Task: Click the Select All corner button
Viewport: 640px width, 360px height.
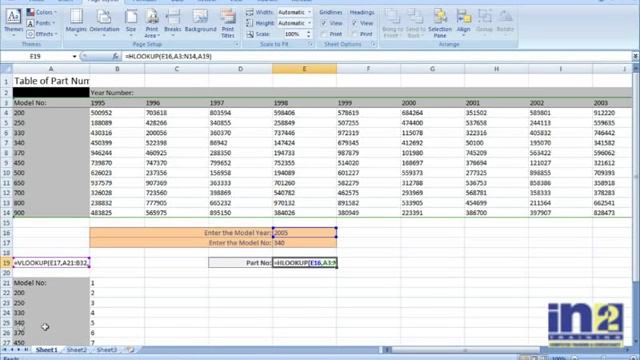Action: click(x=6, y=69)
